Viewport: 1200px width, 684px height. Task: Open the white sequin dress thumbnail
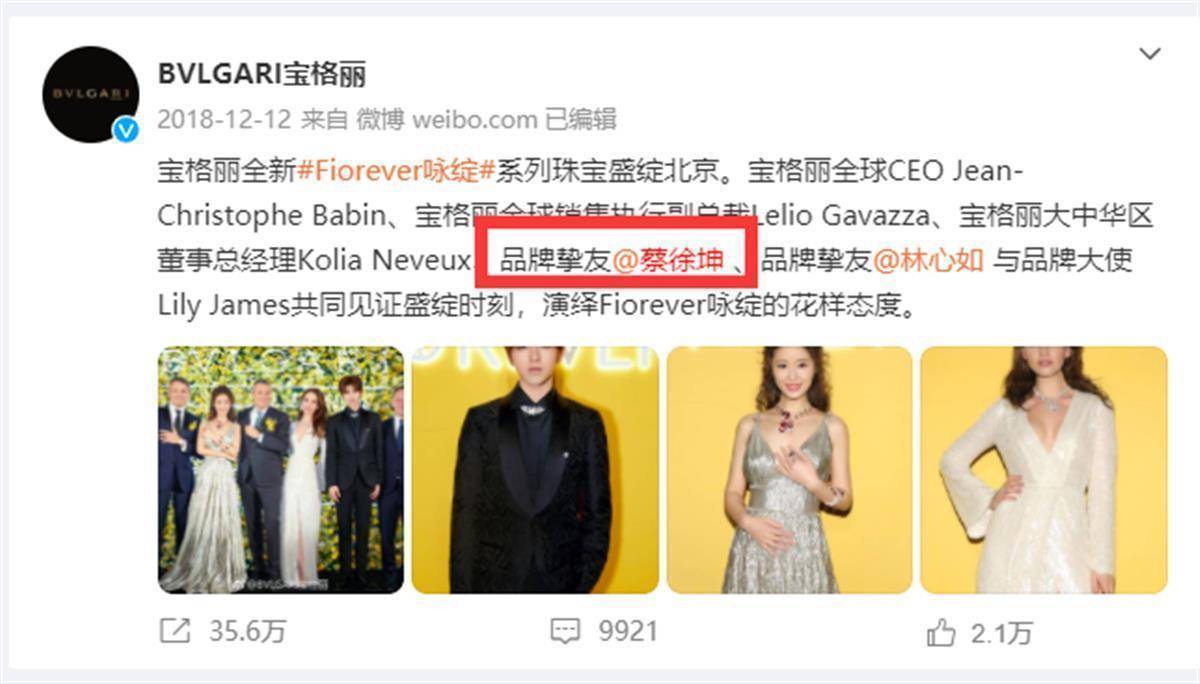point(1044,470)
